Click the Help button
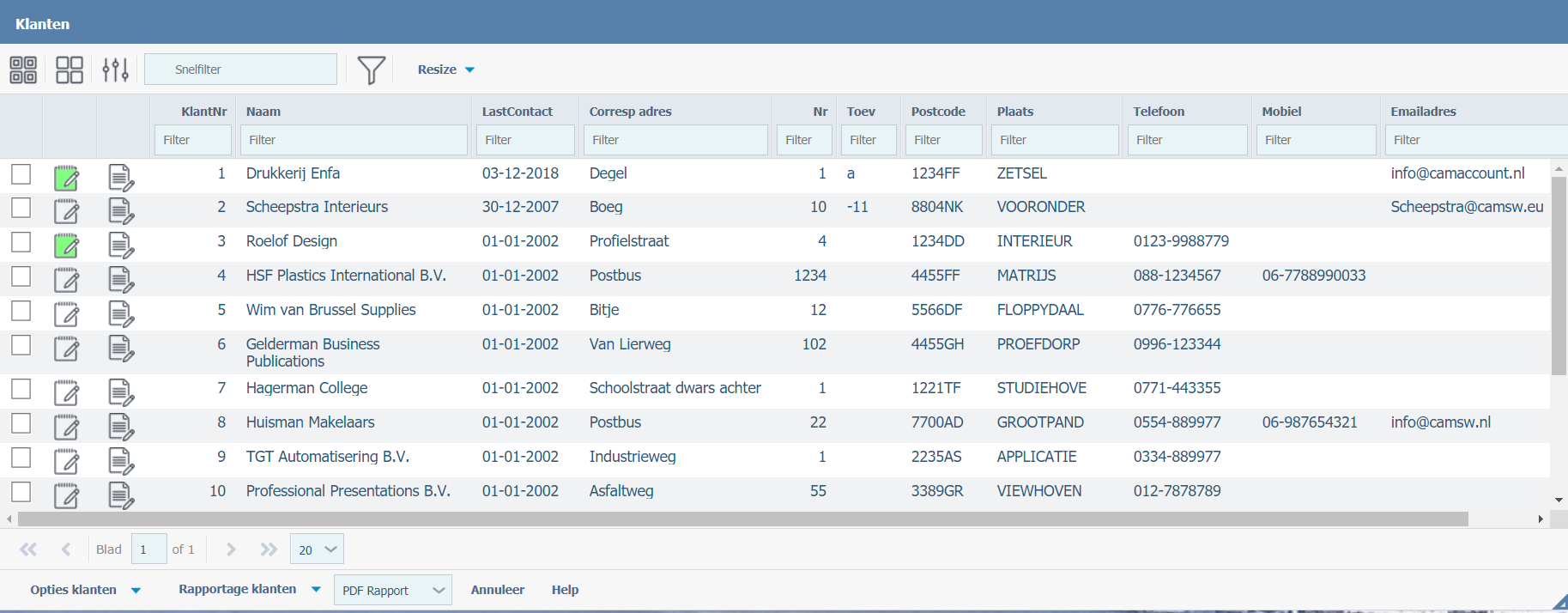 click(x=565, y=590)
